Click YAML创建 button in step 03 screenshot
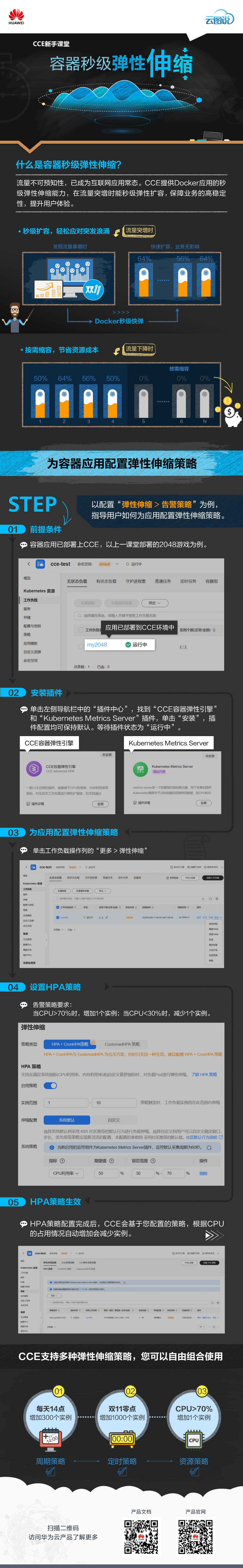243x1568 pixels. click(191, 878)
